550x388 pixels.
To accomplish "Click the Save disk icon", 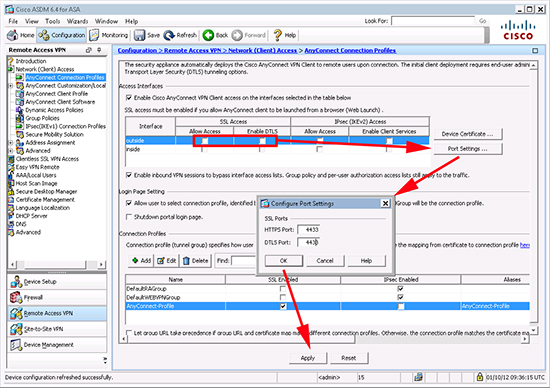I will click(140, 35).
